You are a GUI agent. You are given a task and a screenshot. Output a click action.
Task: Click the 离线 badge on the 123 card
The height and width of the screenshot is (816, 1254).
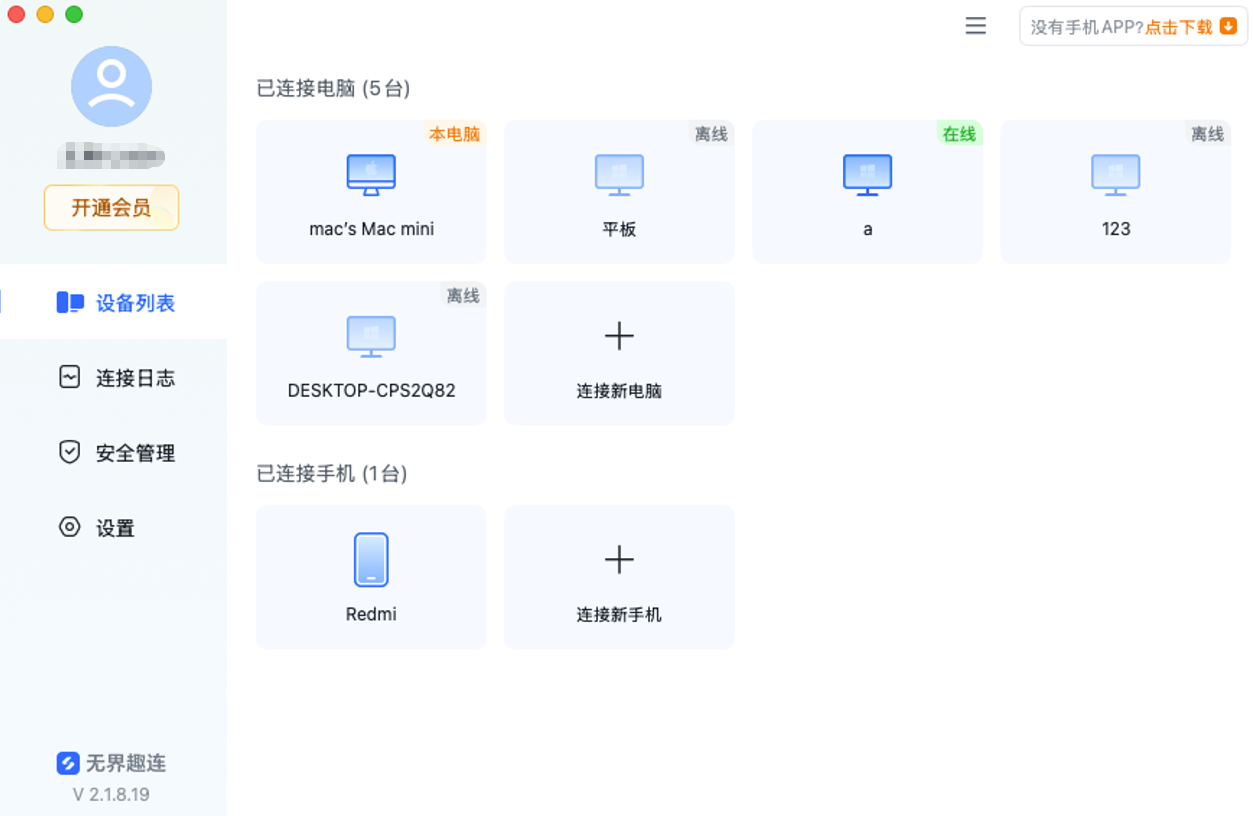[x=1207, y=134]
